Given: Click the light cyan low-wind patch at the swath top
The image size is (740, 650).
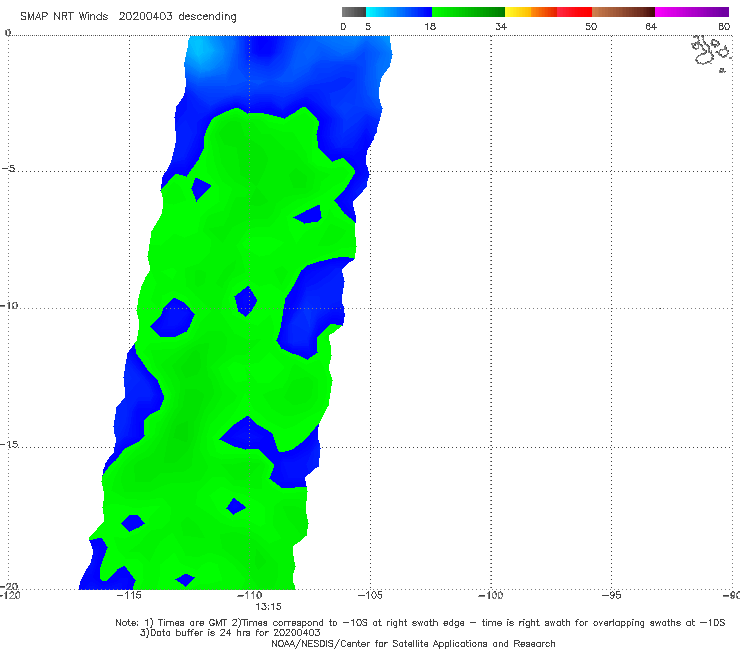Looking at the screenshot, I should pyautogui.click(x=201, y=52).
